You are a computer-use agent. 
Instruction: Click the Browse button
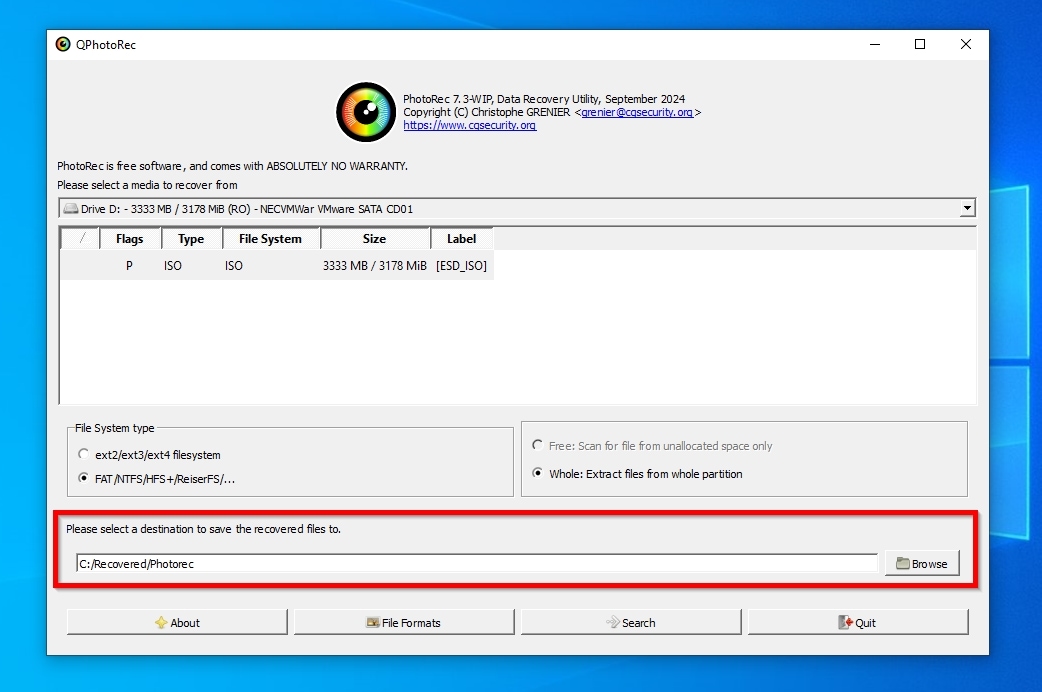pos(922,563)
